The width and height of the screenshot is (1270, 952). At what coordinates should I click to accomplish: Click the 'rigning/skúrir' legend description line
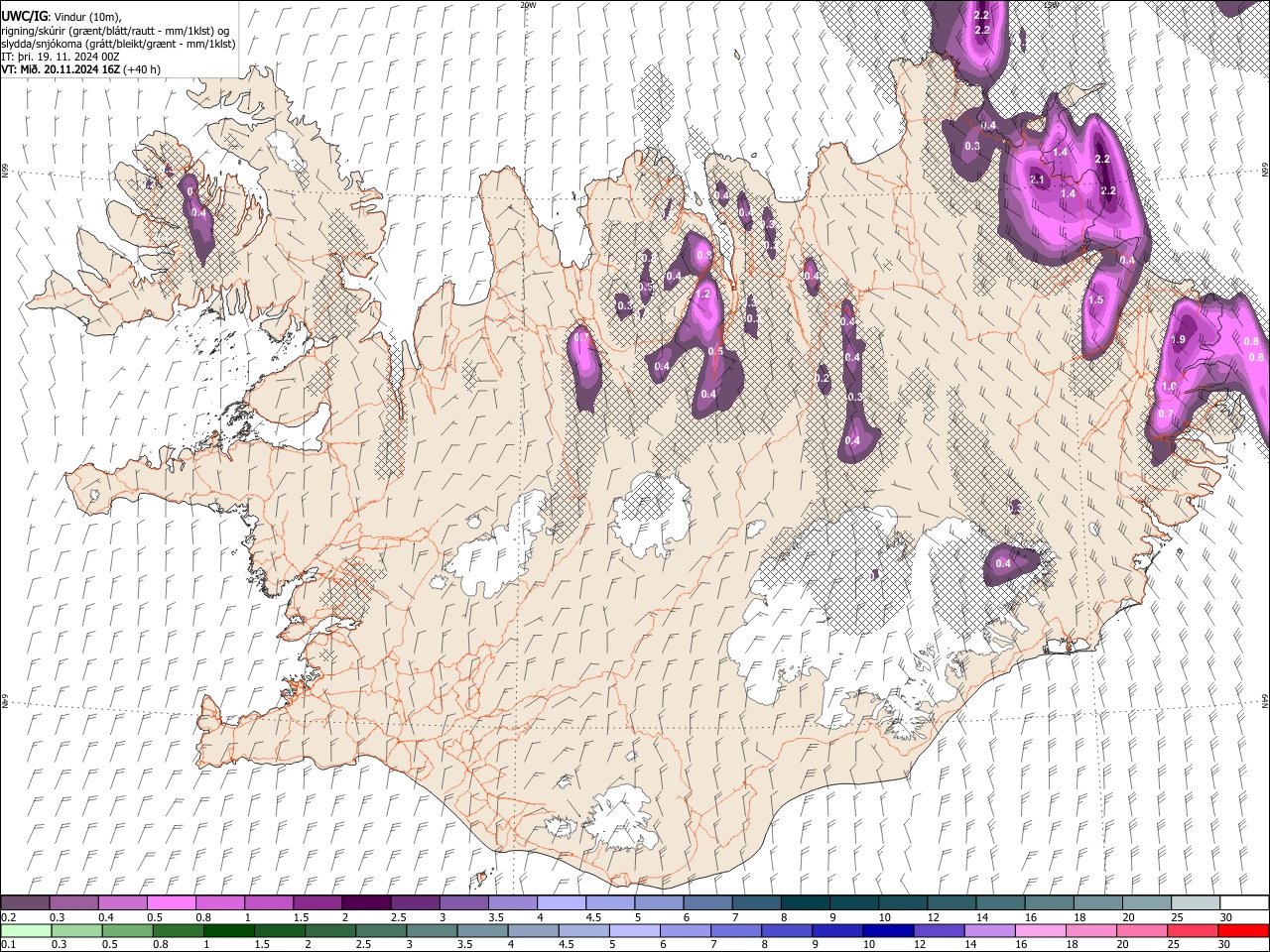click(x=115, y=30)
